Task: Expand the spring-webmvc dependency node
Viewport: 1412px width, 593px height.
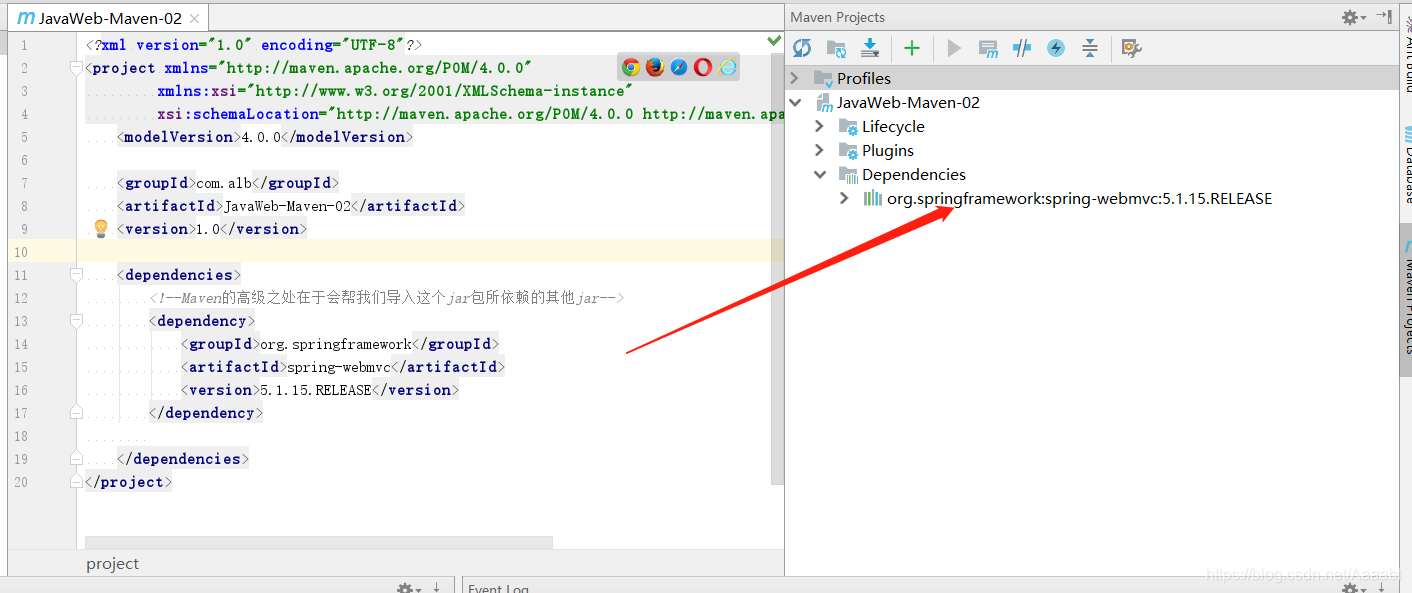Action: click(845, 198)
